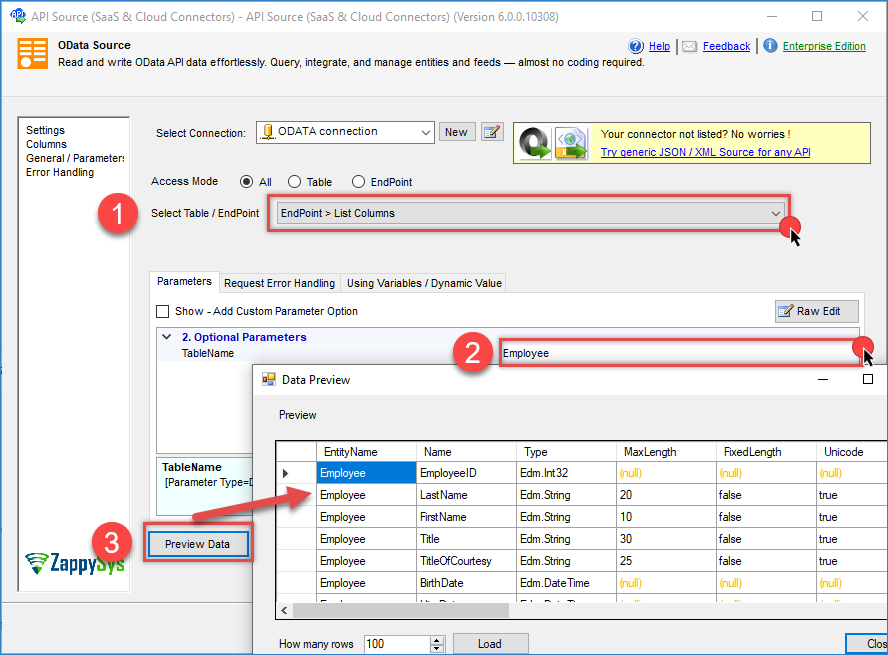Open Using Variables / Dynamic Value tab
Screen dimensions: 888x655
pos(424,283)
